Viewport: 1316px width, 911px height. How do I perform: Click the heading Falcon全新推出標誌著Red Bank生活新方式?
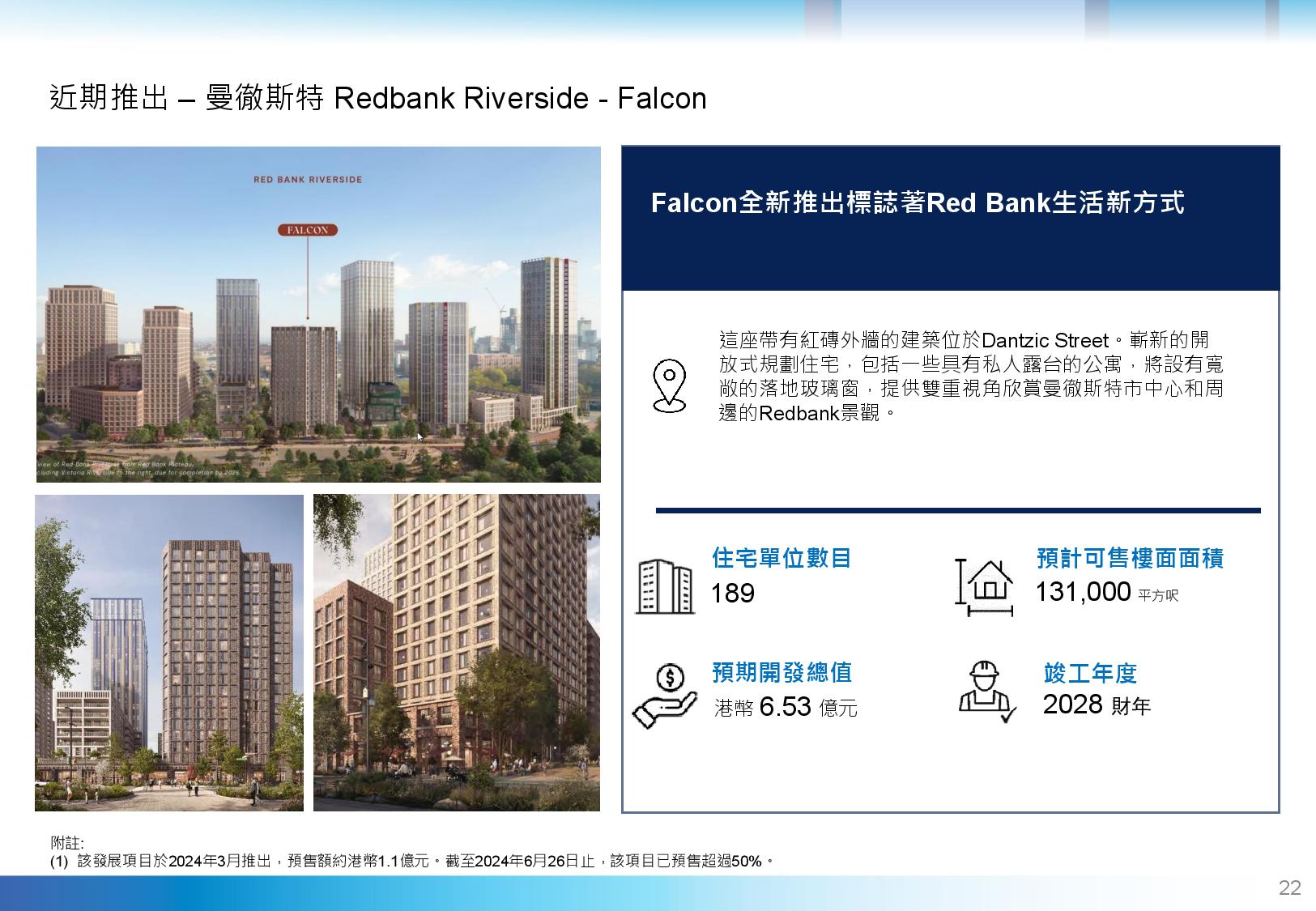point(918,202)
